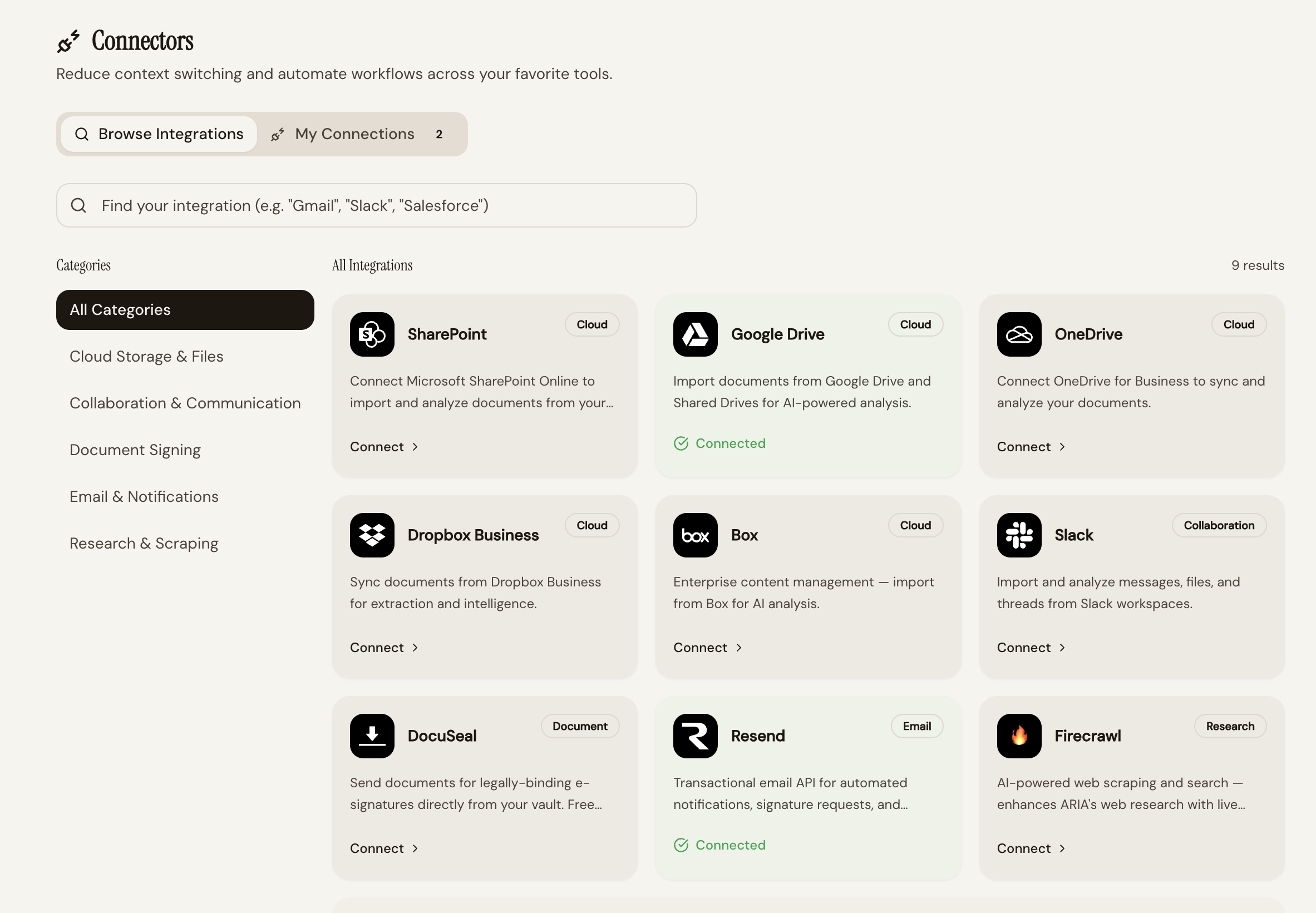Click the "9 results" count text
This screenshot has height=913, width=1316.
coord(1258,265)
